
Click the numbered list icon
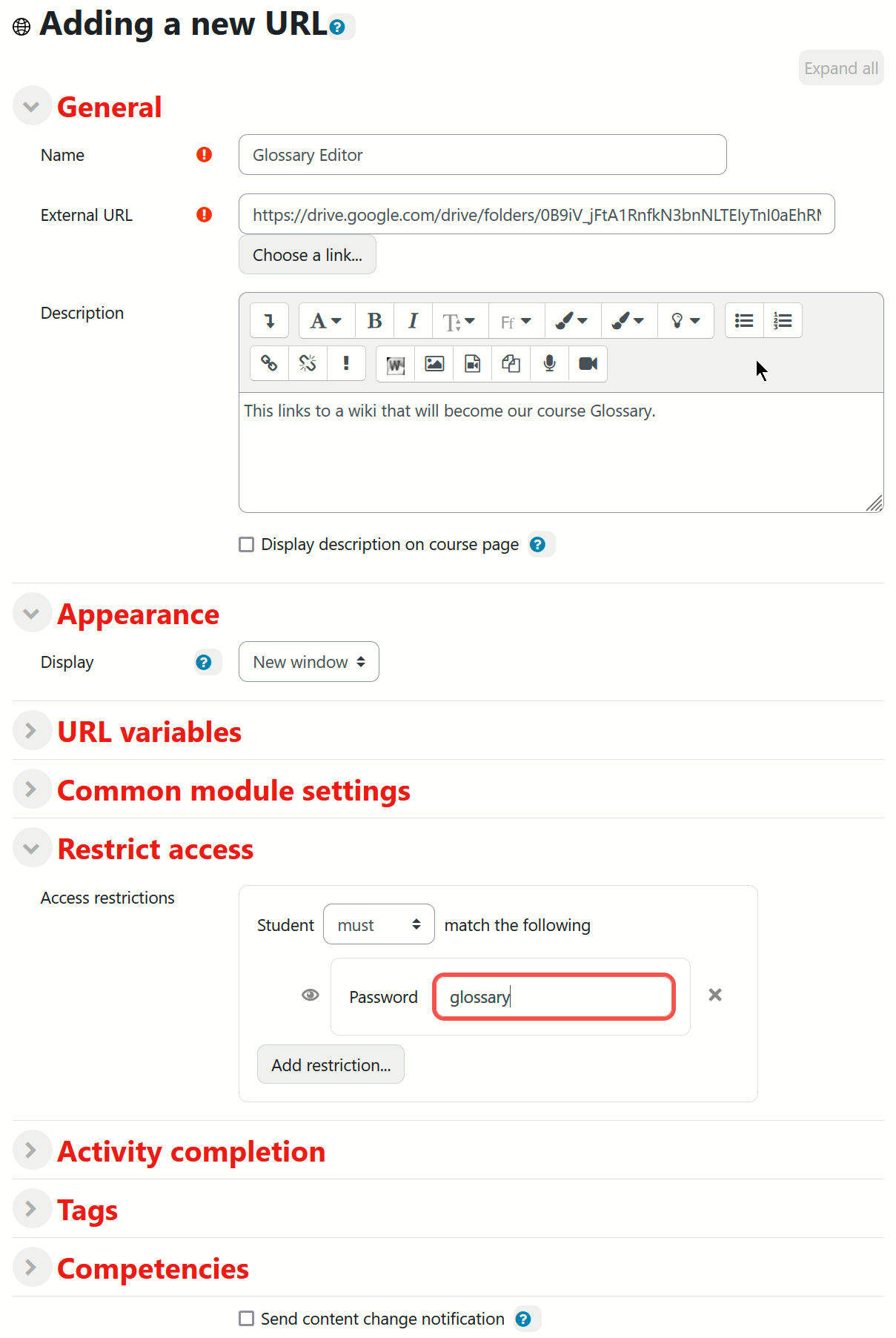[x=783, y=321]
